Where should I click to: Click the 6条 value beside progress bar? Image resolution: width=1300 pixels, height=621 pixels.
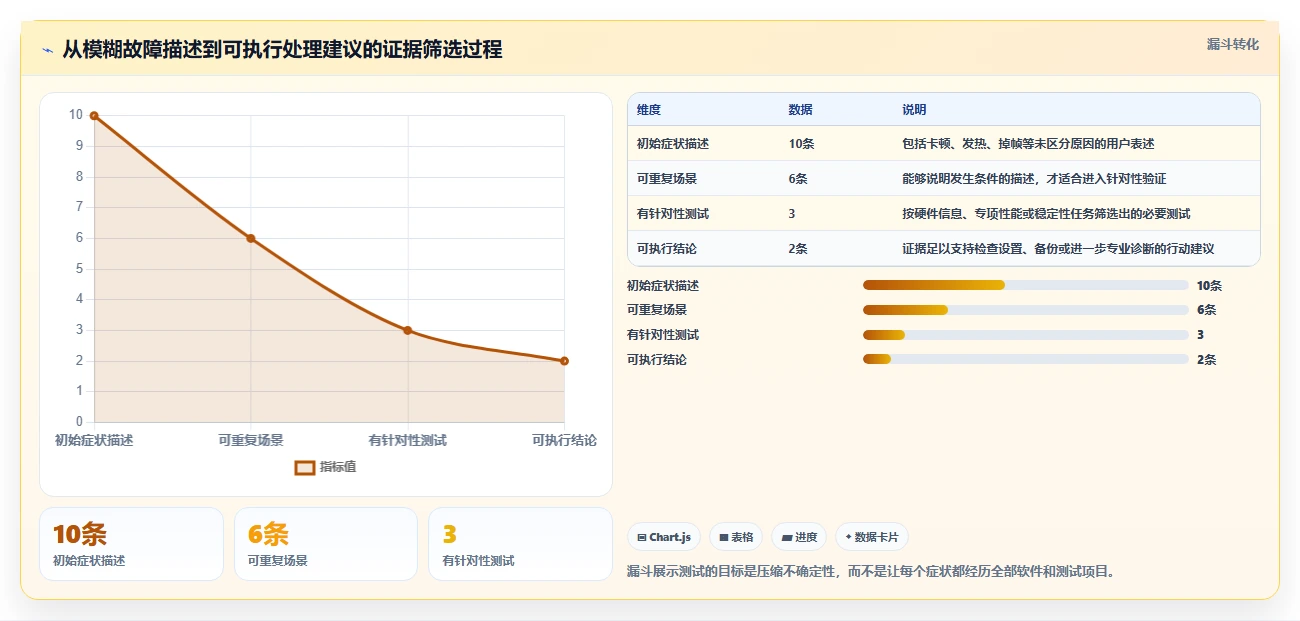[x=1206, y=310]
